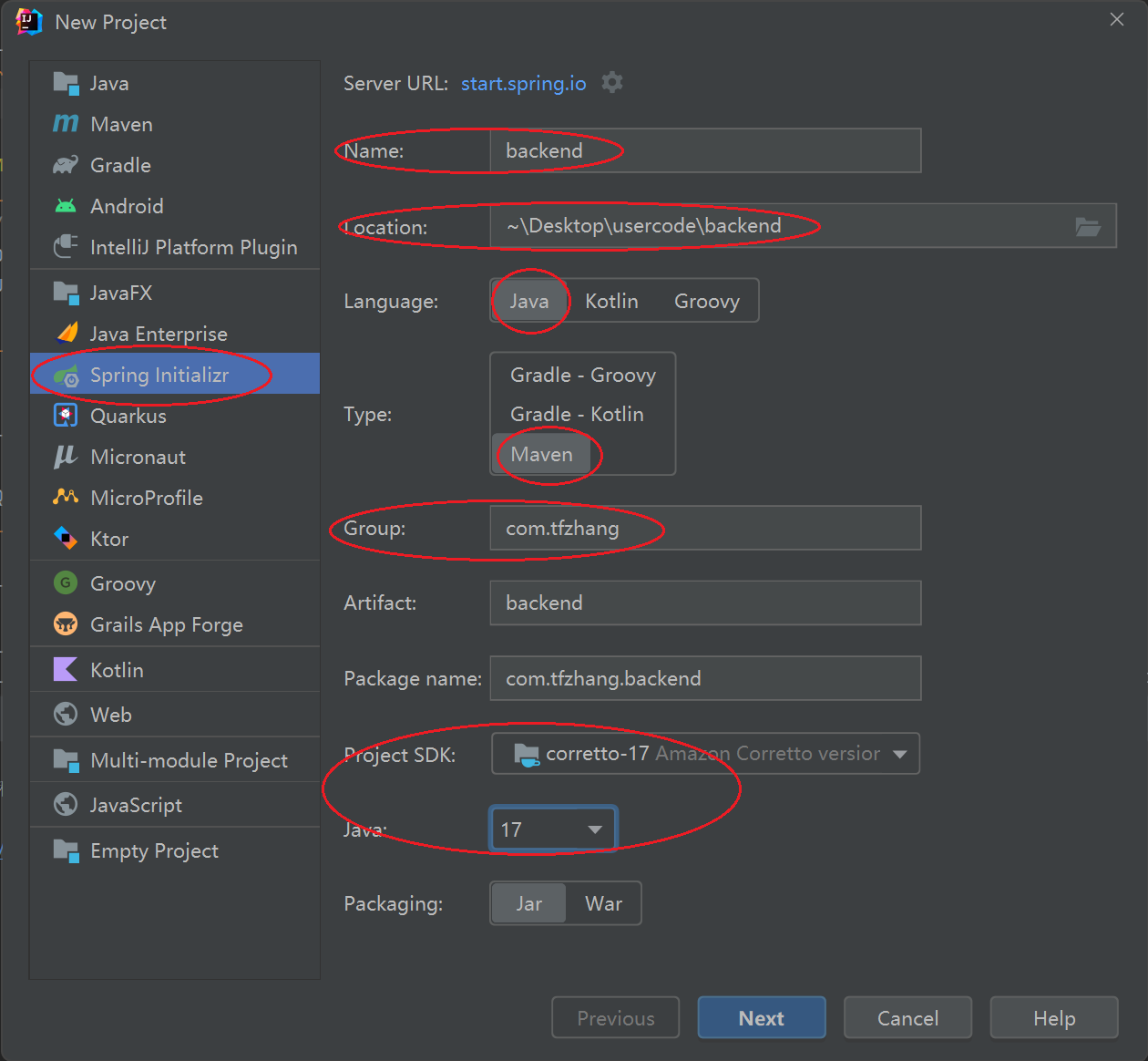1148x1061 pixels.
Task: Click the Grails App Forge icon
Action: tap(66, 624)
